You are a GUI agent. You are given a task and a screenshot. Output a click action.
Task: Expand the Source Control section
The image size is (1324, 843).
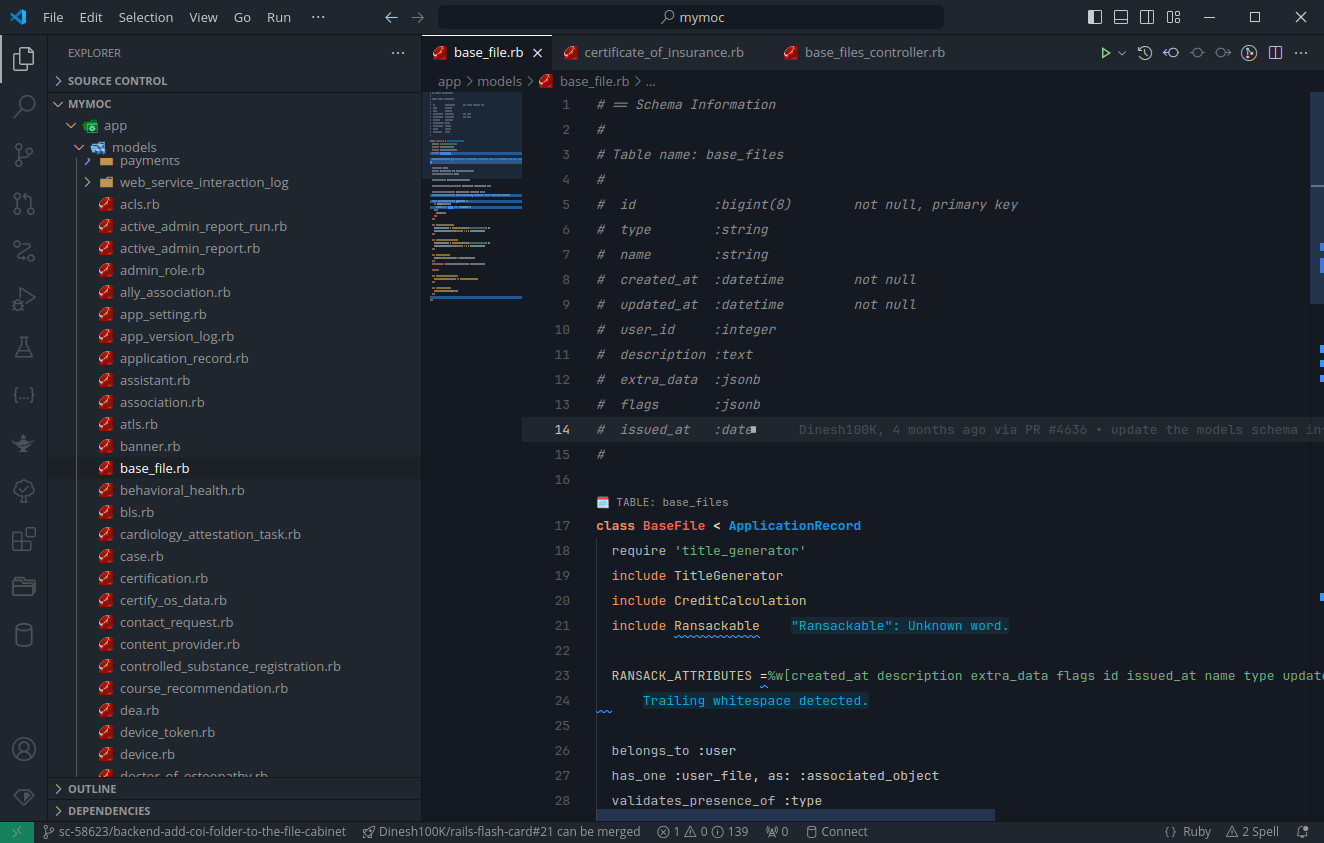[235, 81]
